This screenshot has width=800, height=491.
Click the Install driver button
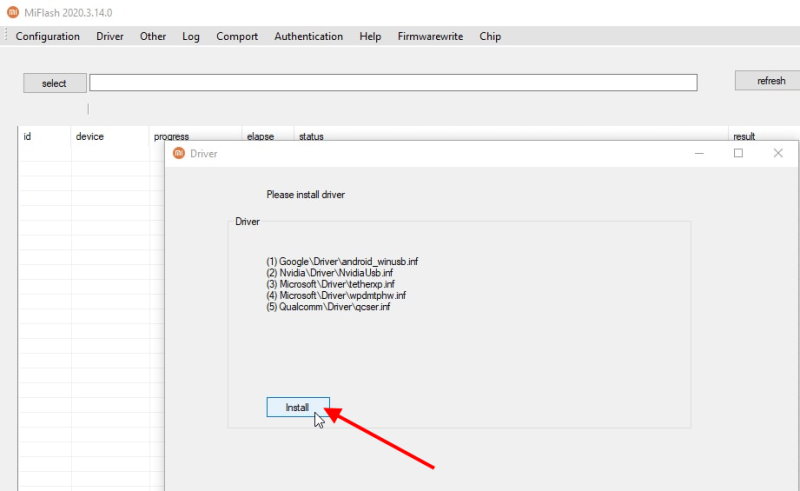tap(298, 407)
